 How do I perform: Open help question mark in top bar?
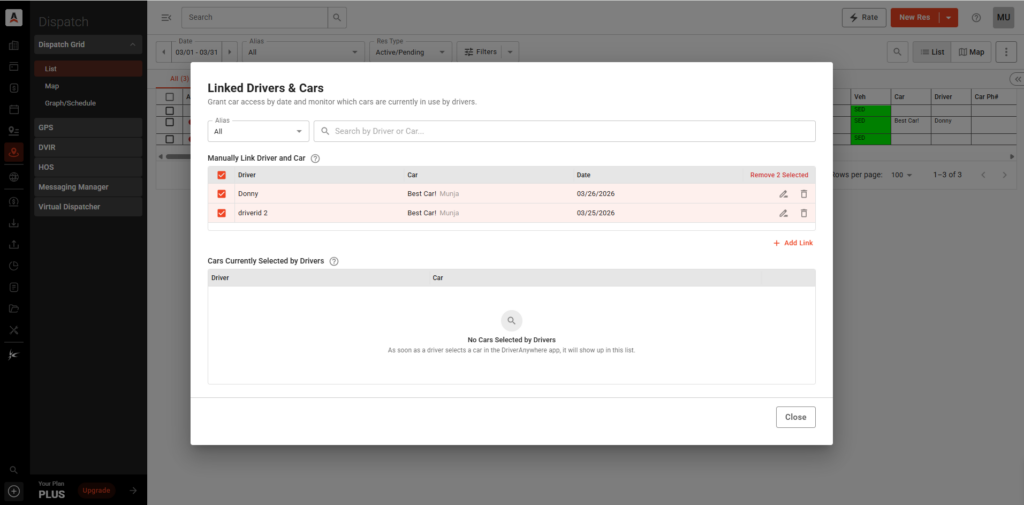pos(976,17)
